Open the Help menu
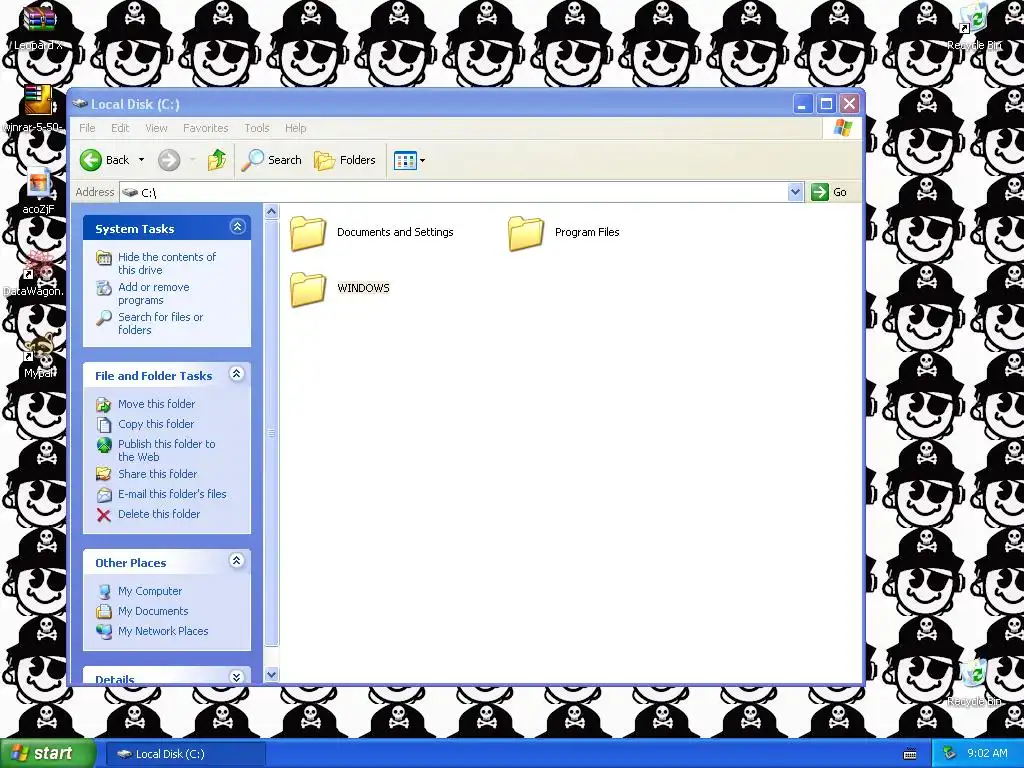 coord(295,128)
